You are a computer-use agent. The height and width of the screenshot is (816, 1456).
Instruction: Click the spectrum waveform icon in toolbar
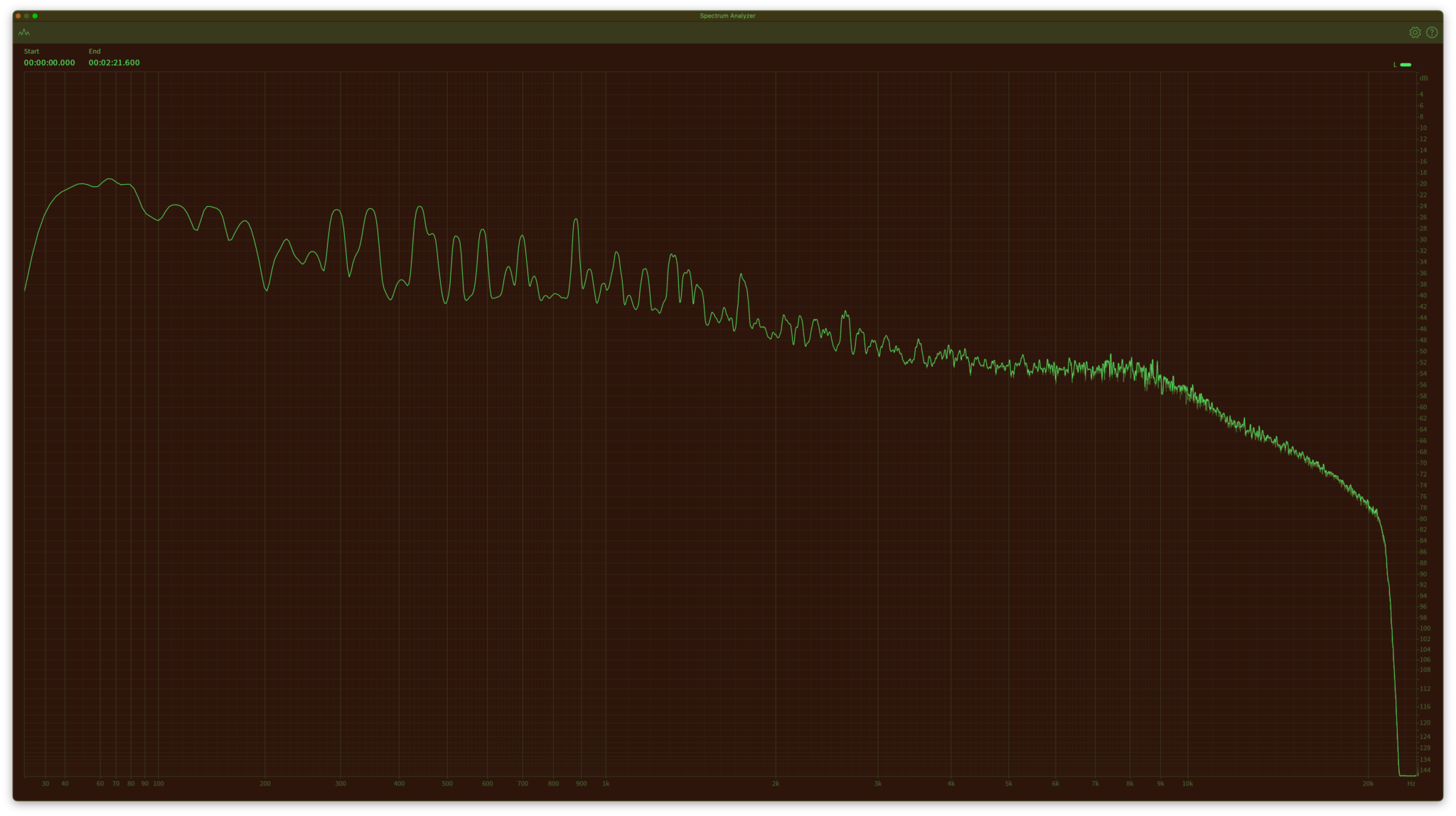(24, 33)
